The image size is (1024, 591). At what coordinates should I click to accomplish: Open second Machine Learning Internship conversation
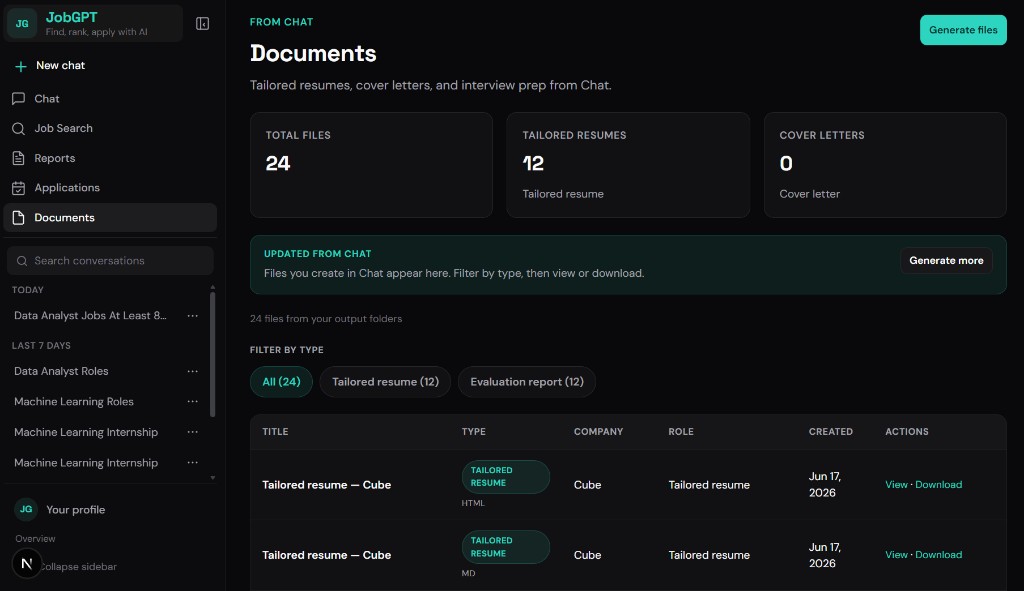tap(86, 462)
